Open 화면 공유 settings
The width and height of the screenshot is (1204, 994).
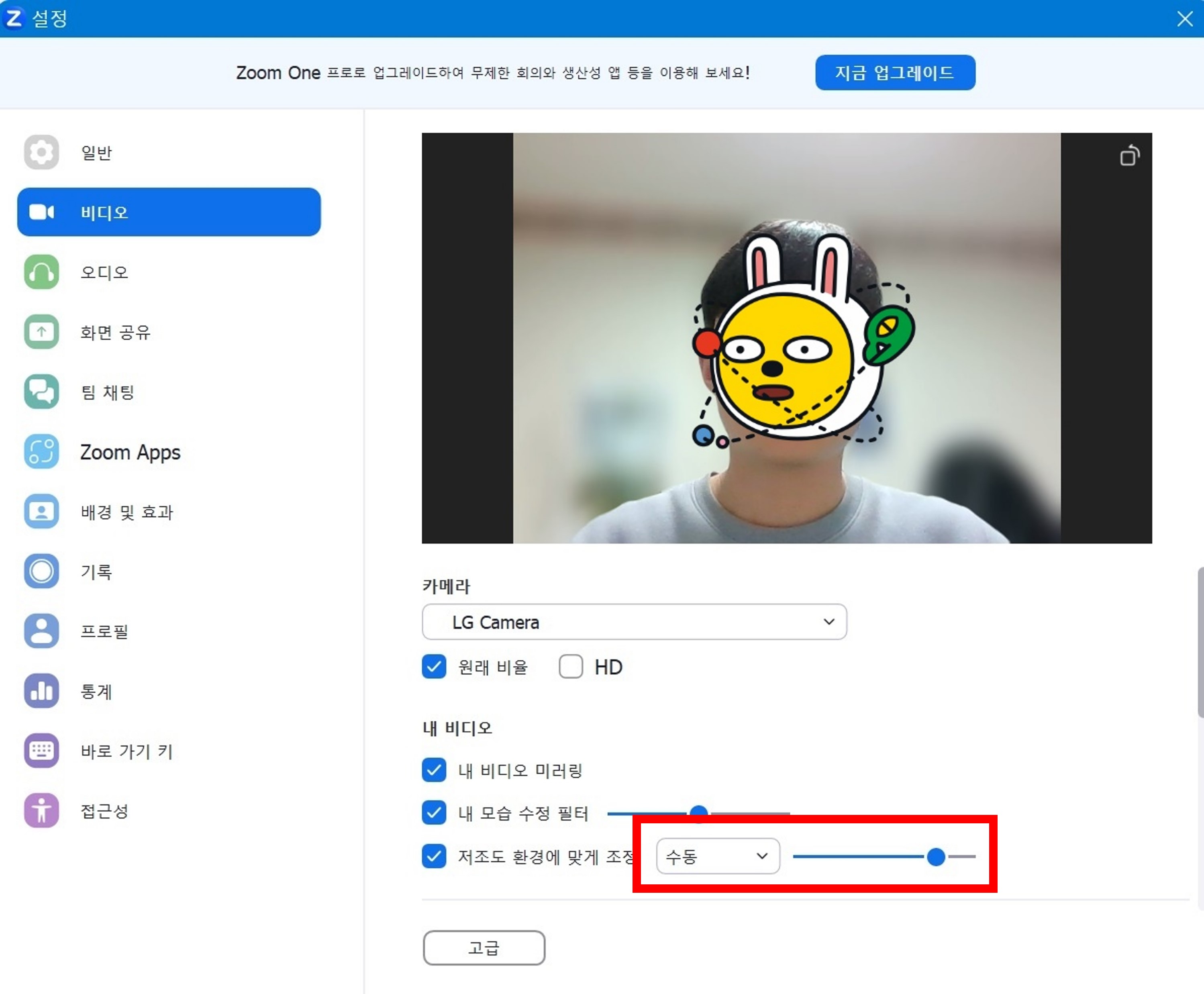(x=169, y=331)
